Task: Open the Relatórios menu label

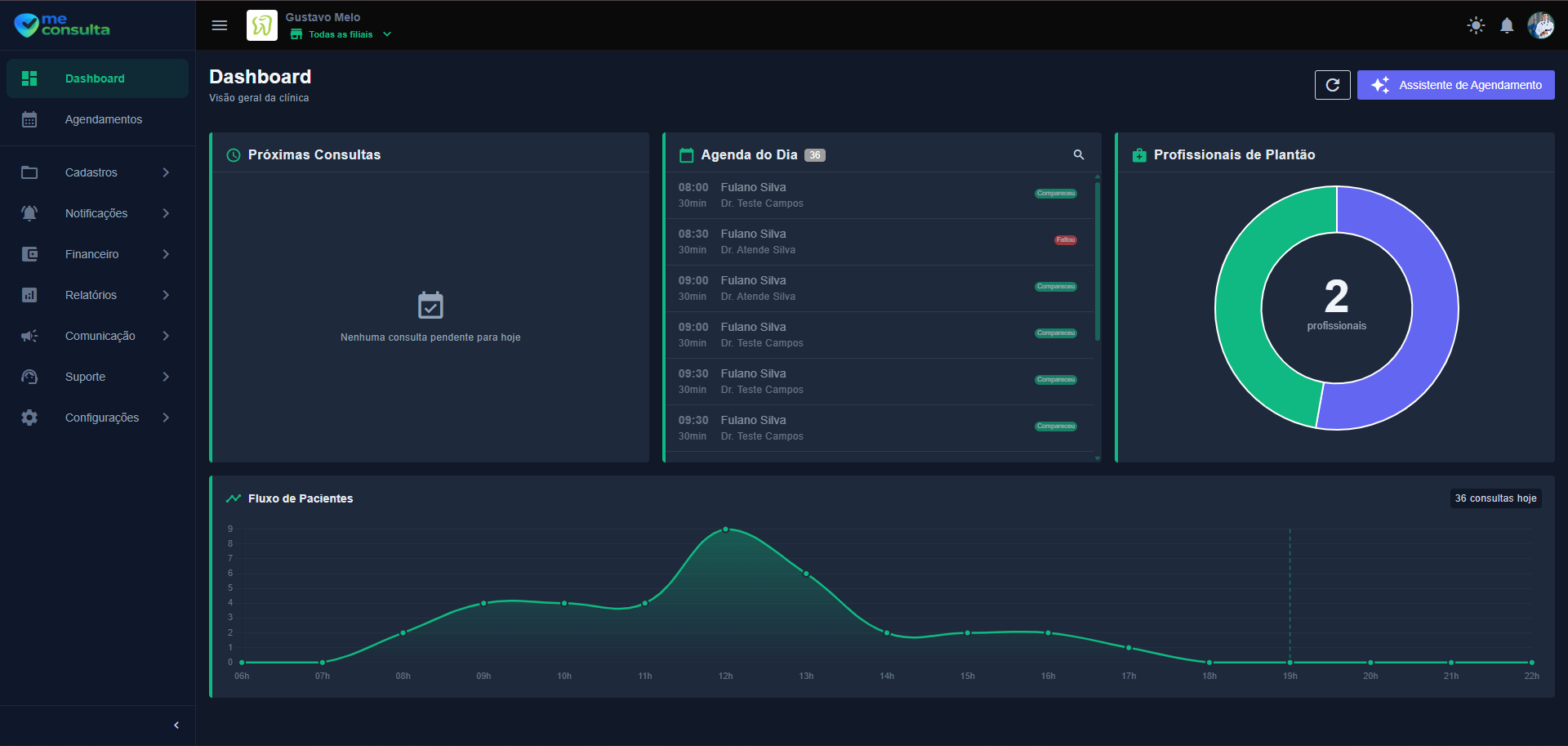Action: point(91,295)
